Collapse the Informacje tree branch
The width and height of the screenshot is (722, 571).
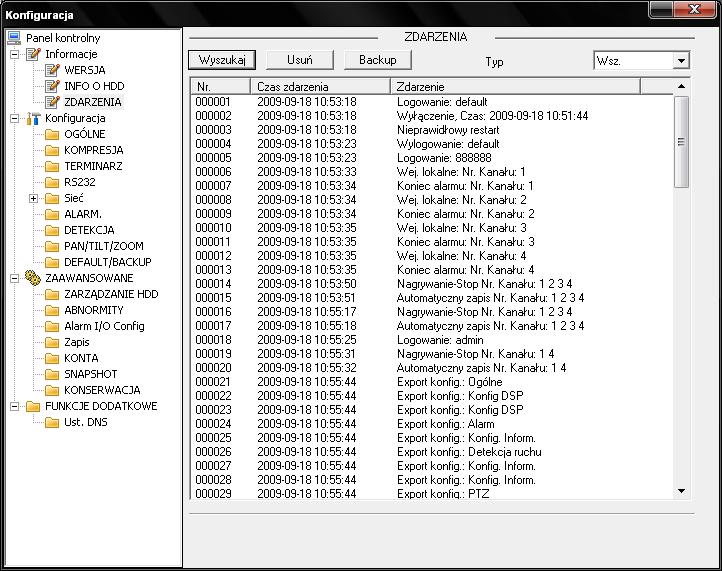pyautogui.click(x=14, y=54)
